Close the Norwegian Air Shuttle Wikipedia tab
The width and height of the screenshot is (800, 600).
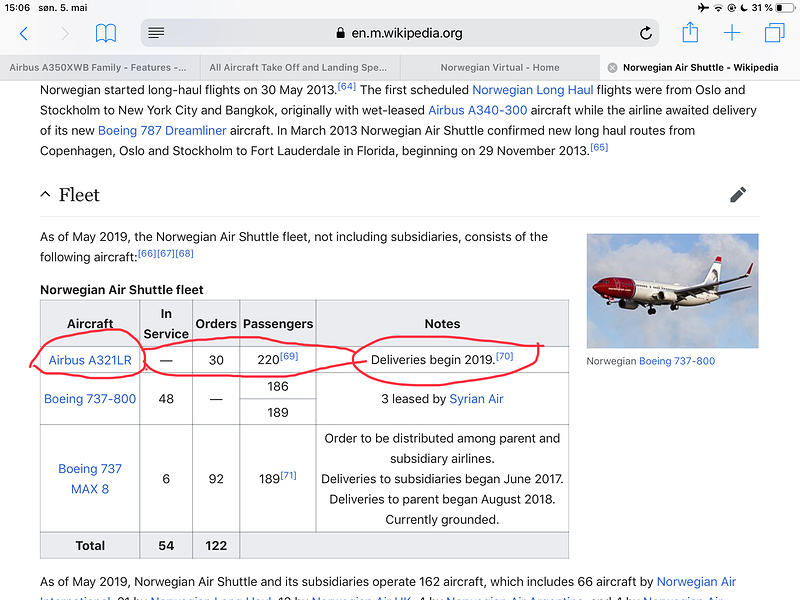pos(612,68)
